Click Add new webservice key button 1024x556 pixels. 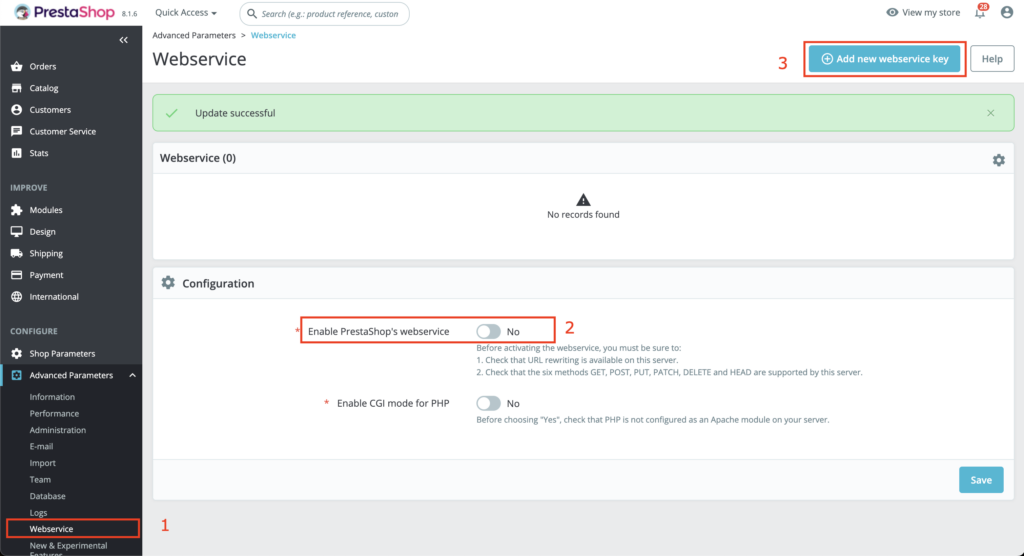884,59
